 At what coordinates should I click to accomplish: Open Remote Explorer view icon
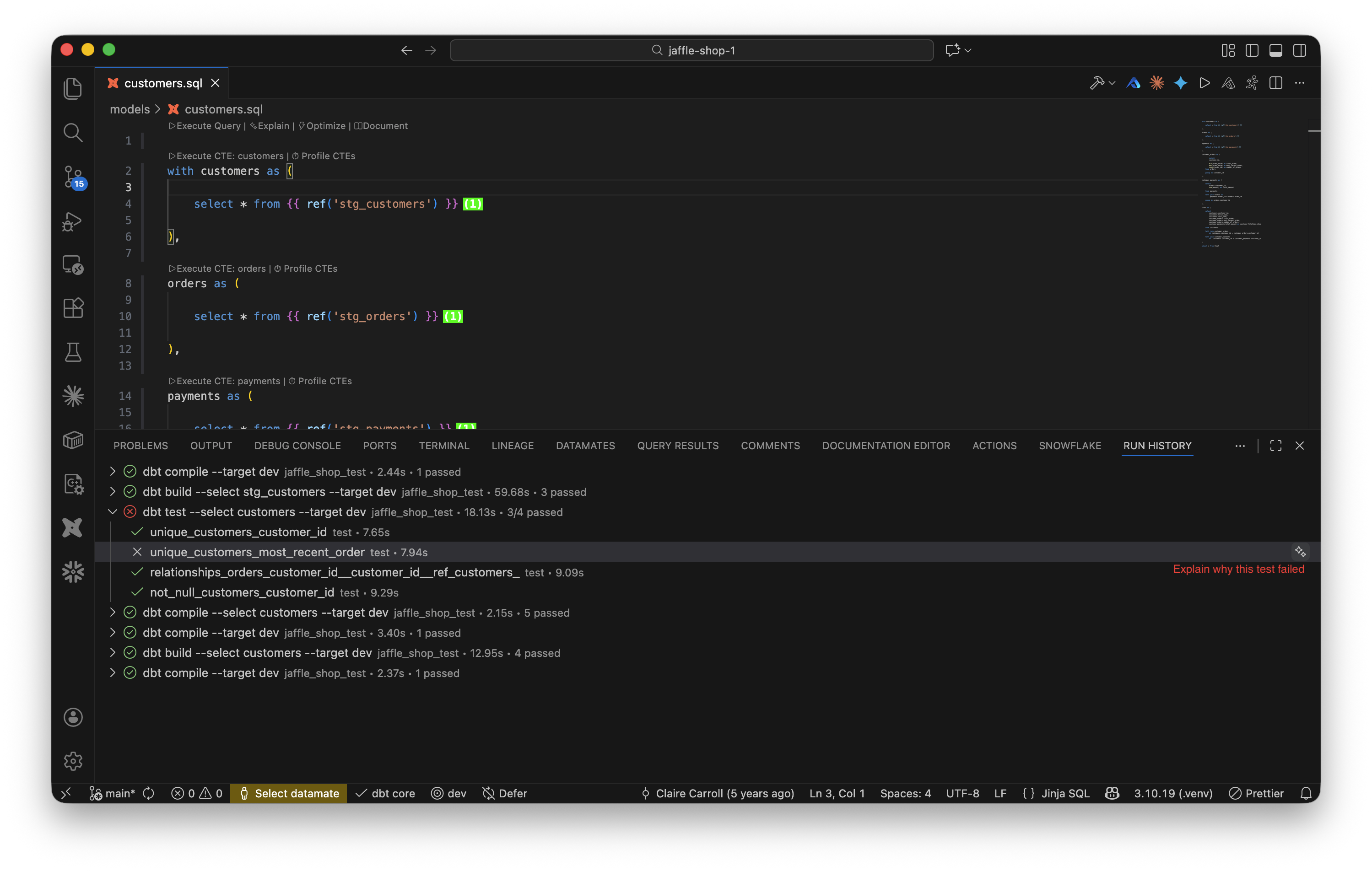(x=73, y=265)
